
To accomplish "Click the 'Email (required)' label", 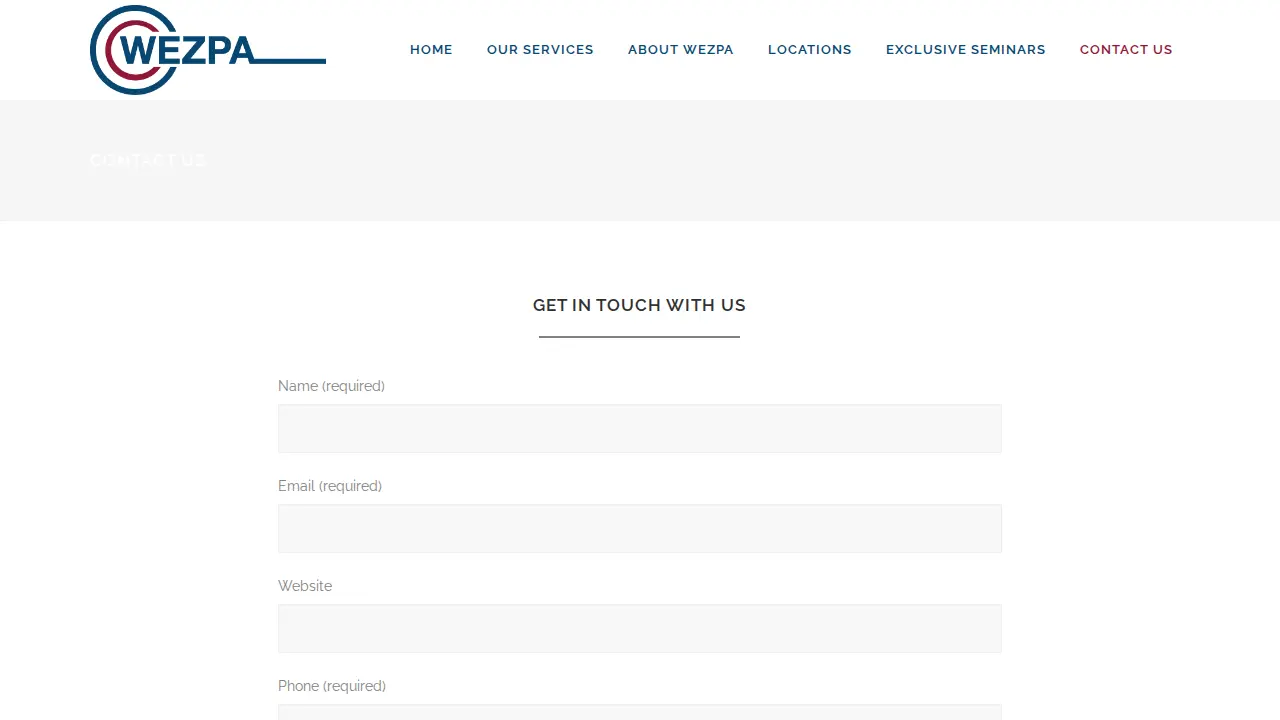I will (330, 486).
